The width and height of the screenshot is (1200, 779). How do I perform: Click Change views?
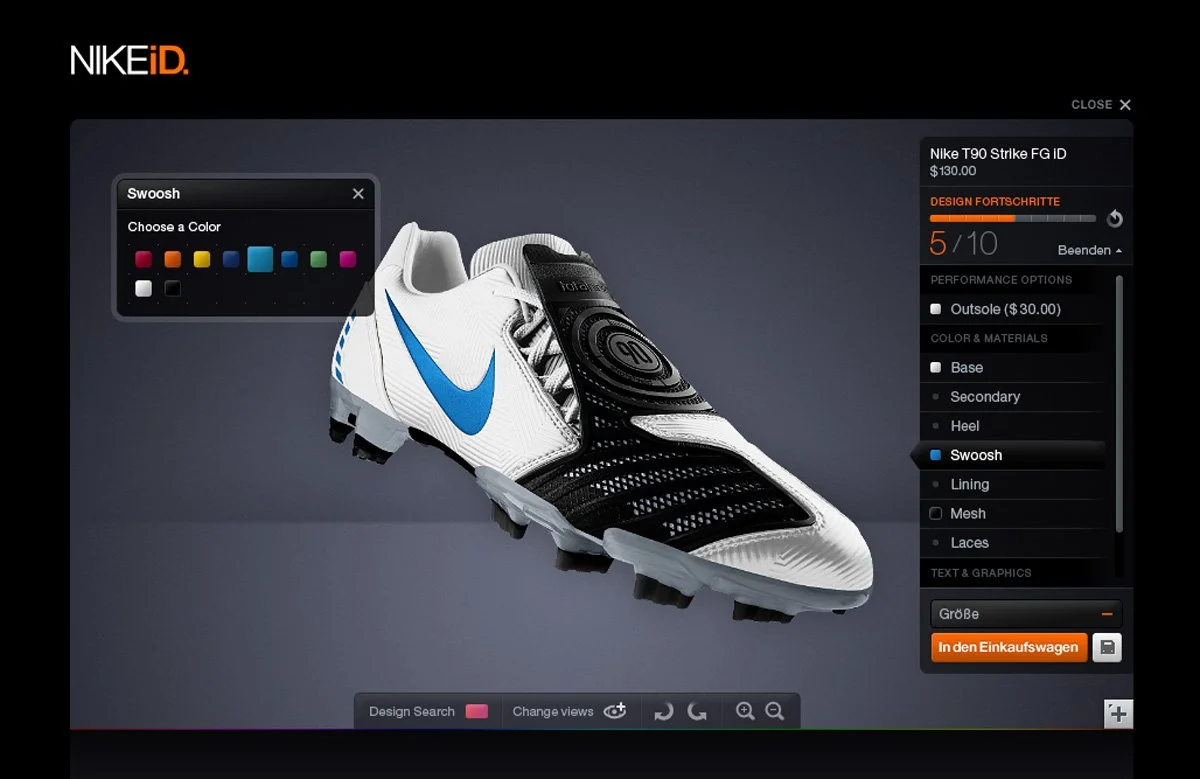(553, 712)
